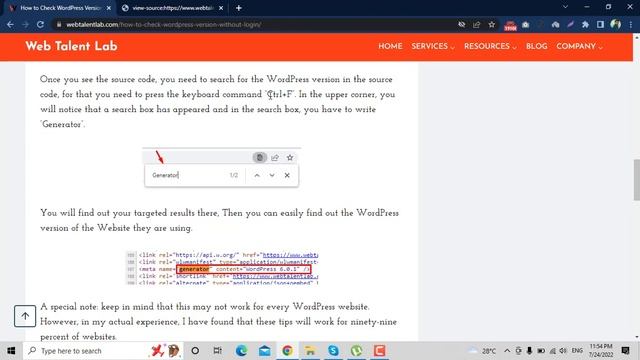
Task: Go to the HOME menu item
Action: [x=390, y=46]
